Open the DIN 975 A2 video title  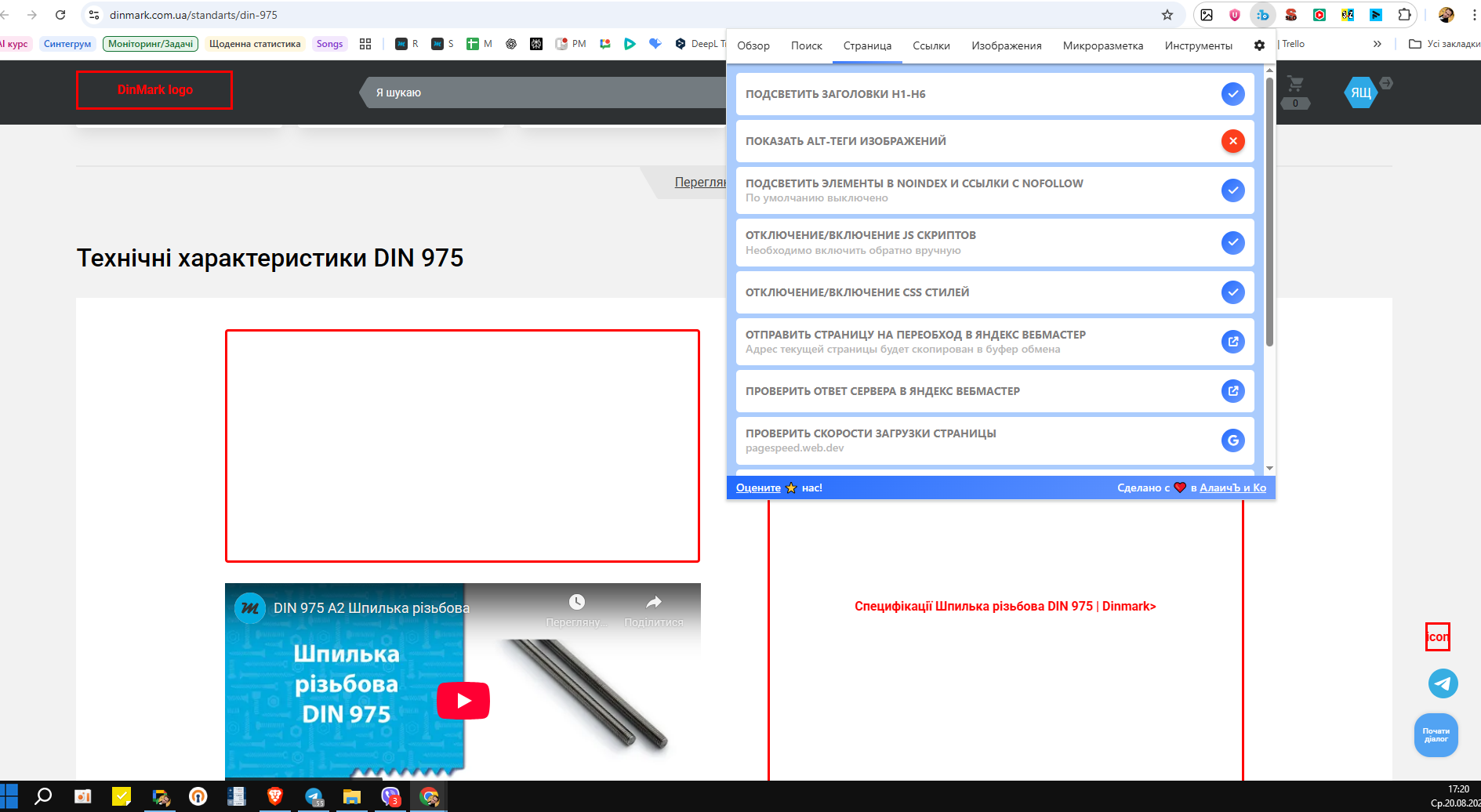coord(372,608)
